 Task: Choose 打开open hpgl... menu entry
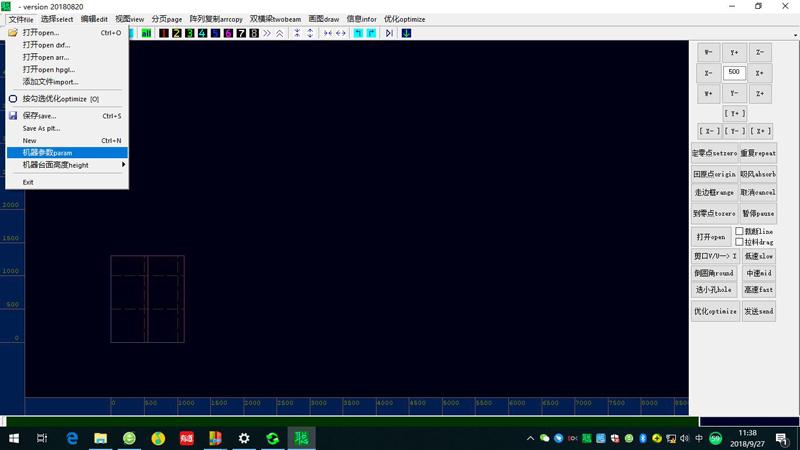pos(67,69)
